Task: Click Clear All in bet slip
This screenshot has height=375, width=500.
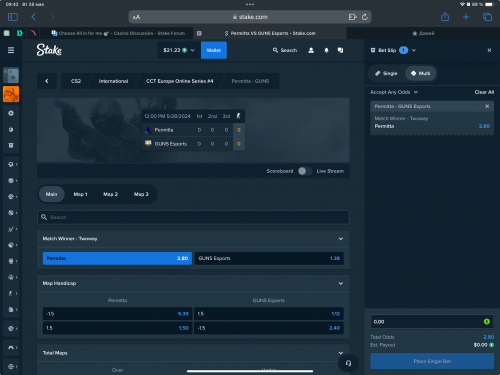Action: point(484,92)
